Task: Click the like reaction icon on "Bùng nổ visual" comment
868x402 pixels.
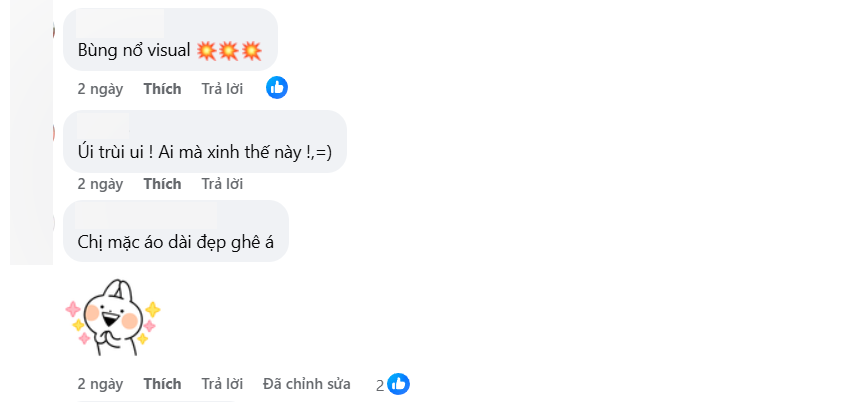Action: point(277,88)
